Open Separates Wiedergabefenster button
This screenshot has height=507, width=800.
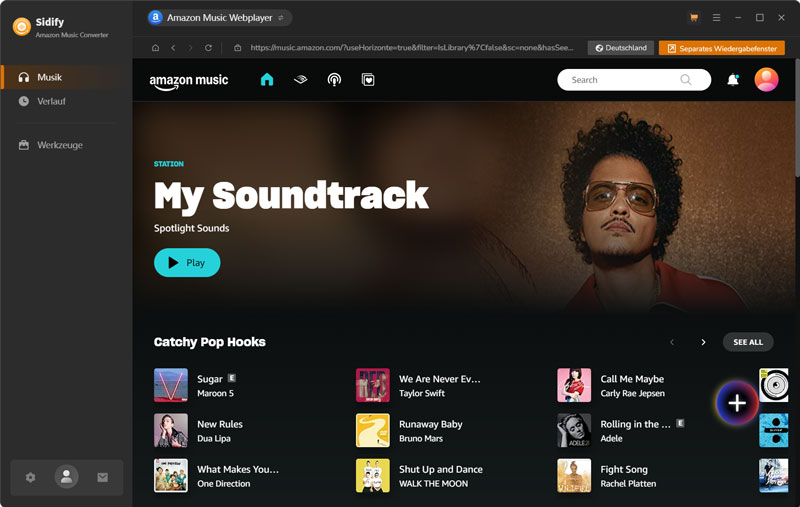pos(722,48)
